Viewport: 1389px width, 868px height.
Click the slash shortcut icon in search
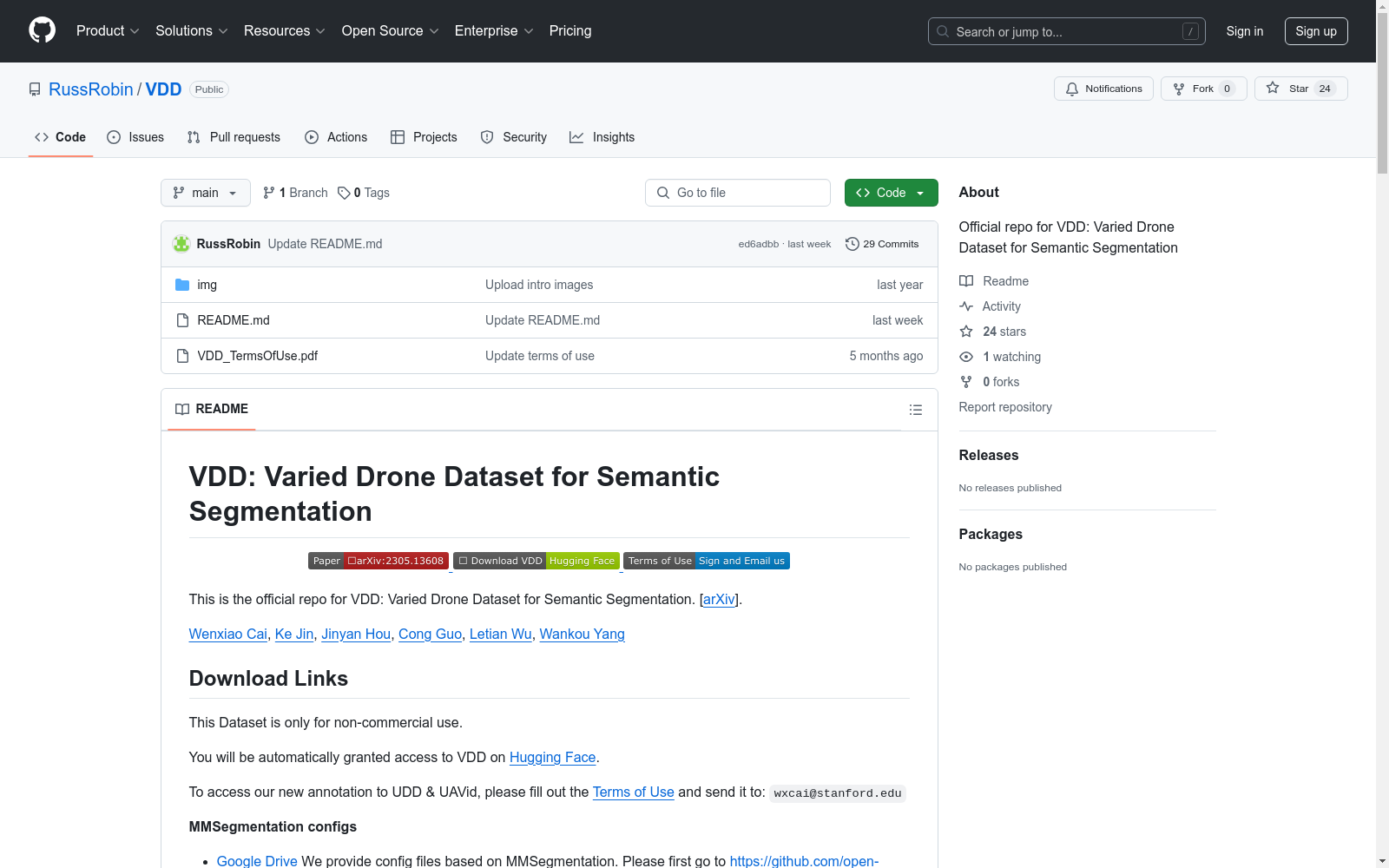tap(1190, 31)
